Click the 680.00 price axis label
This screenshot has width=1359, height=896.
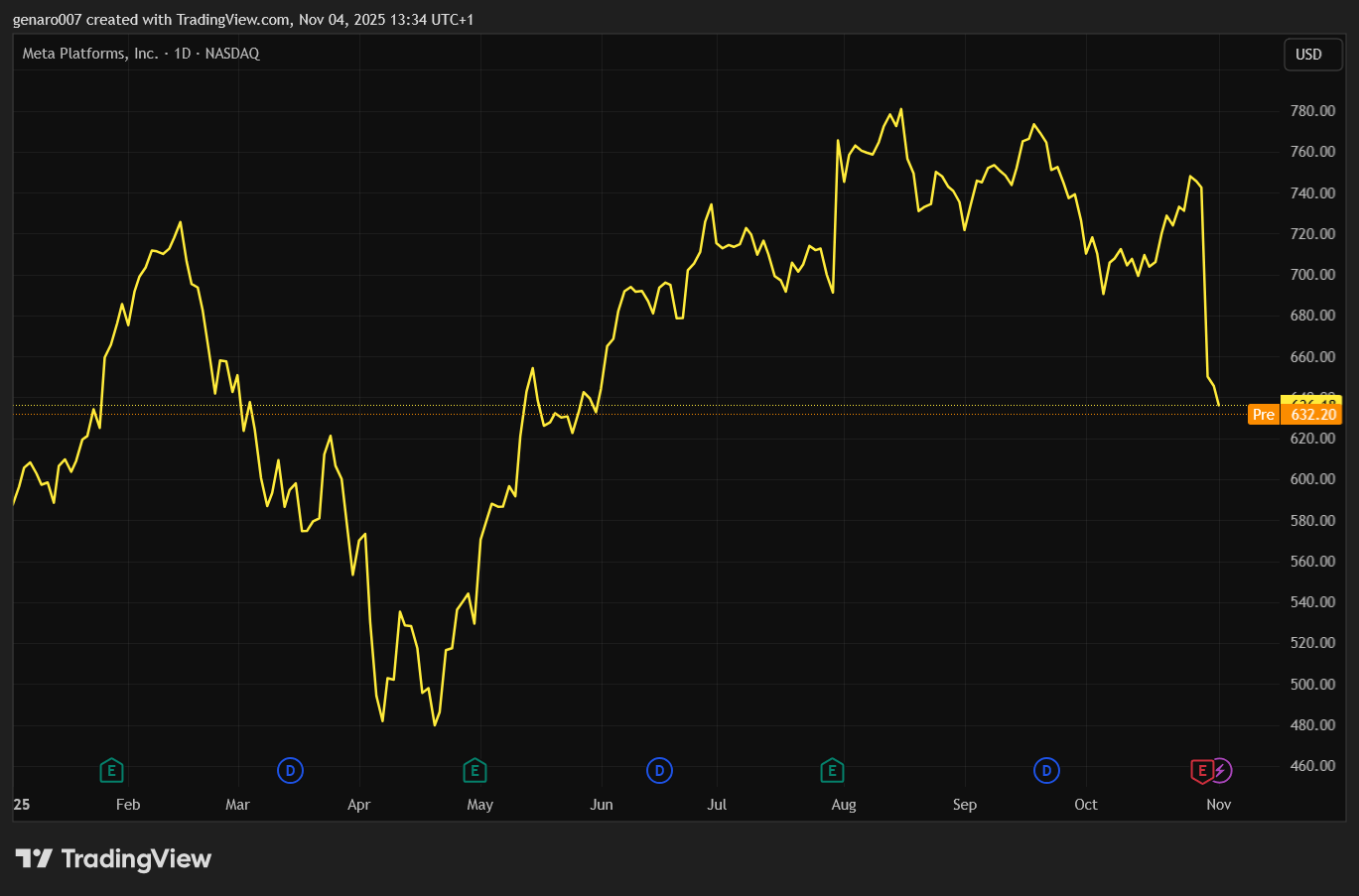tap(1312, 316)
